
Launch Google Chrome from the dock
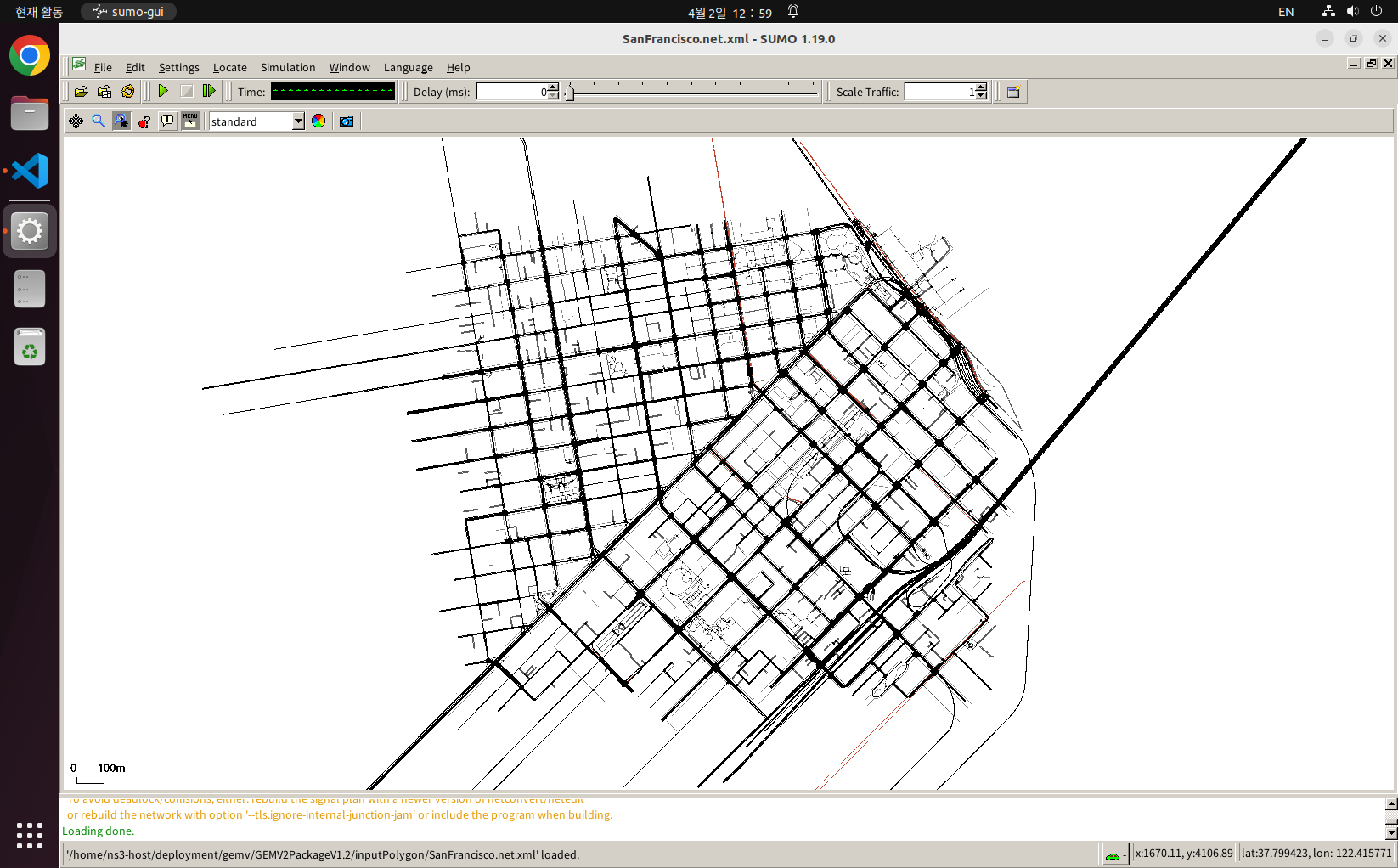(30, 56)
